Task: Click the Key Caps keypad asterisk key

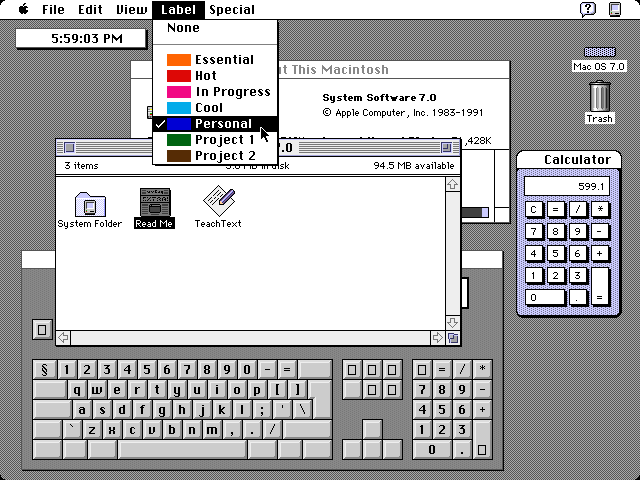Action: tap(482, 369)
